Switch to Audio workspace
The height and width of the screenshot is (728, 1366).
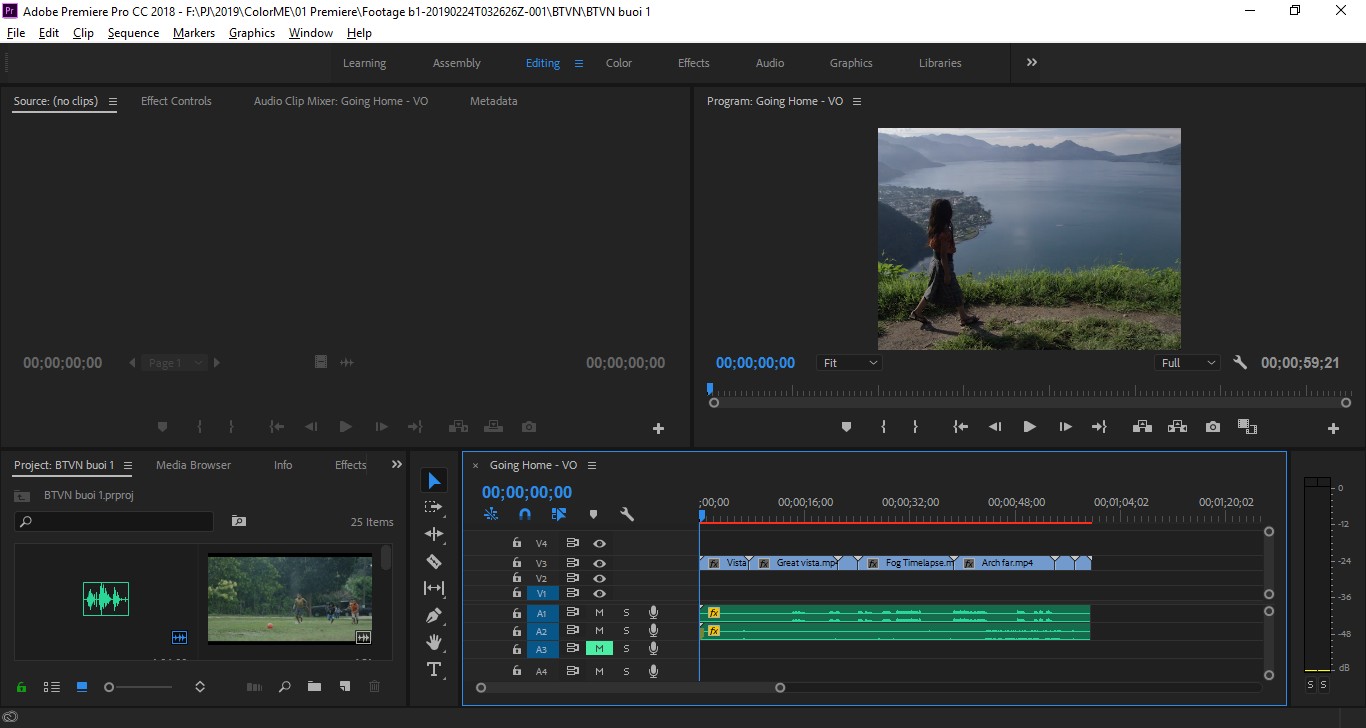click(770, 63)
